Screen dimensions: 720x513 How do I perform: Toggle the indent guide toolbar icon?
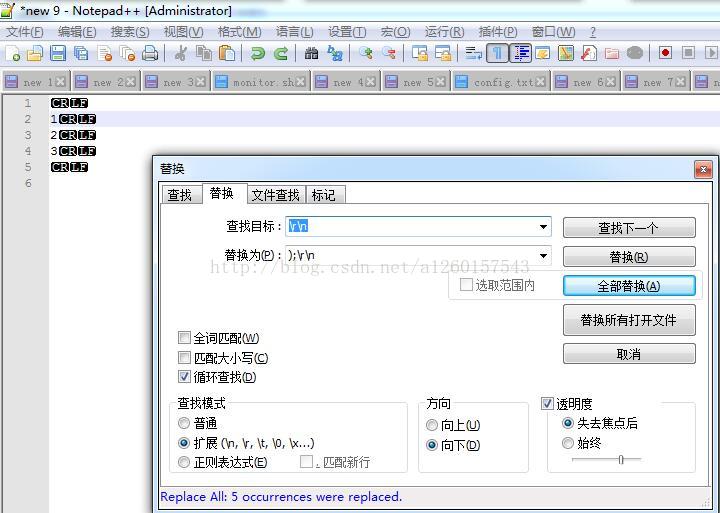click(x=521, y=53)
